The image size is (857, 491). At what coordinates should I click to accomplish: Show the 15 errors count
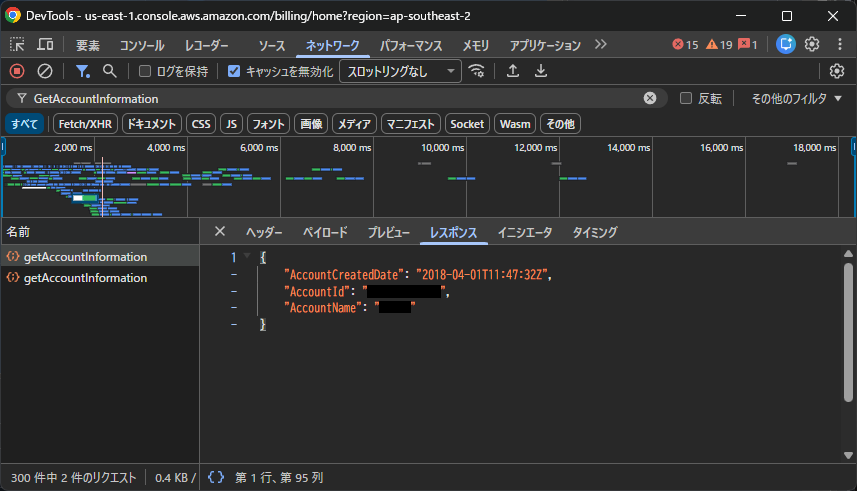pyautogui.click(x=685, y=44)
